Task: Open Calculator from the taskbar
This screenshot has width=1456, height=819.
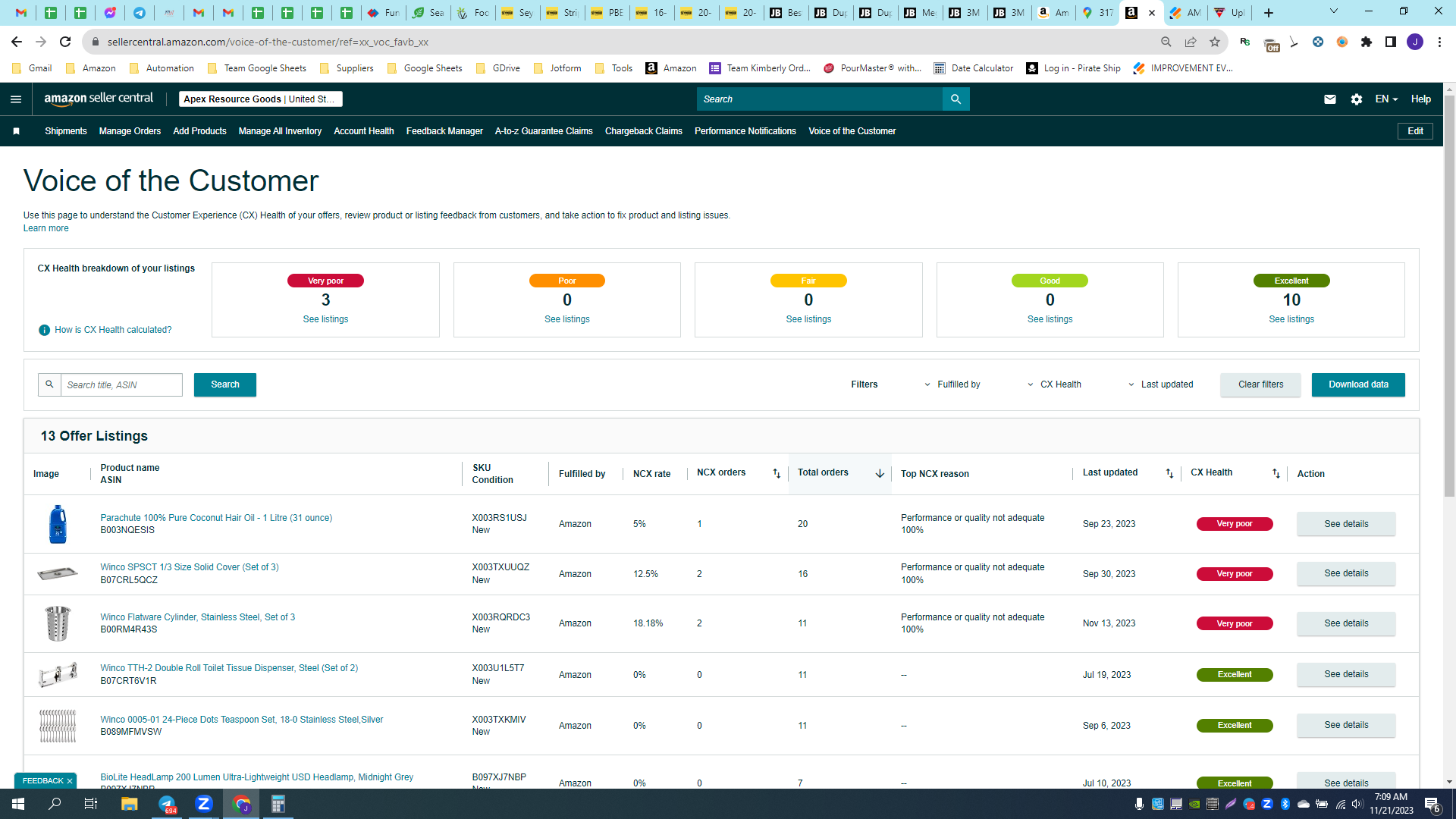Action: [x=278, y=804]
